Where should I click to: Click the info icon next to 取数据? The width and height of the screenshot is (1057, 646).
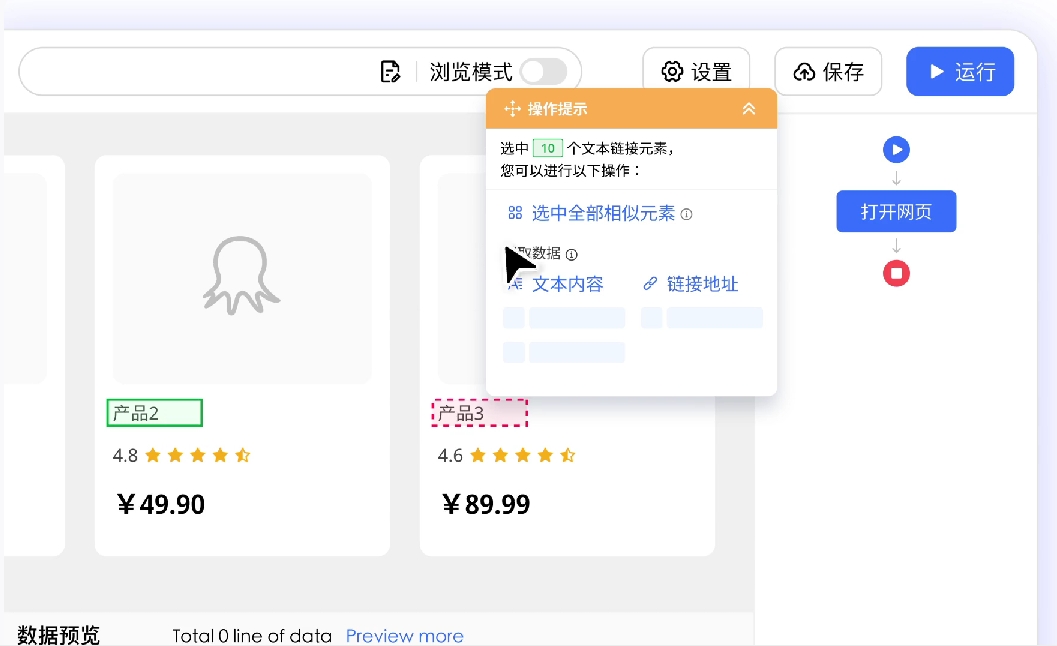(x=572, y=254)
